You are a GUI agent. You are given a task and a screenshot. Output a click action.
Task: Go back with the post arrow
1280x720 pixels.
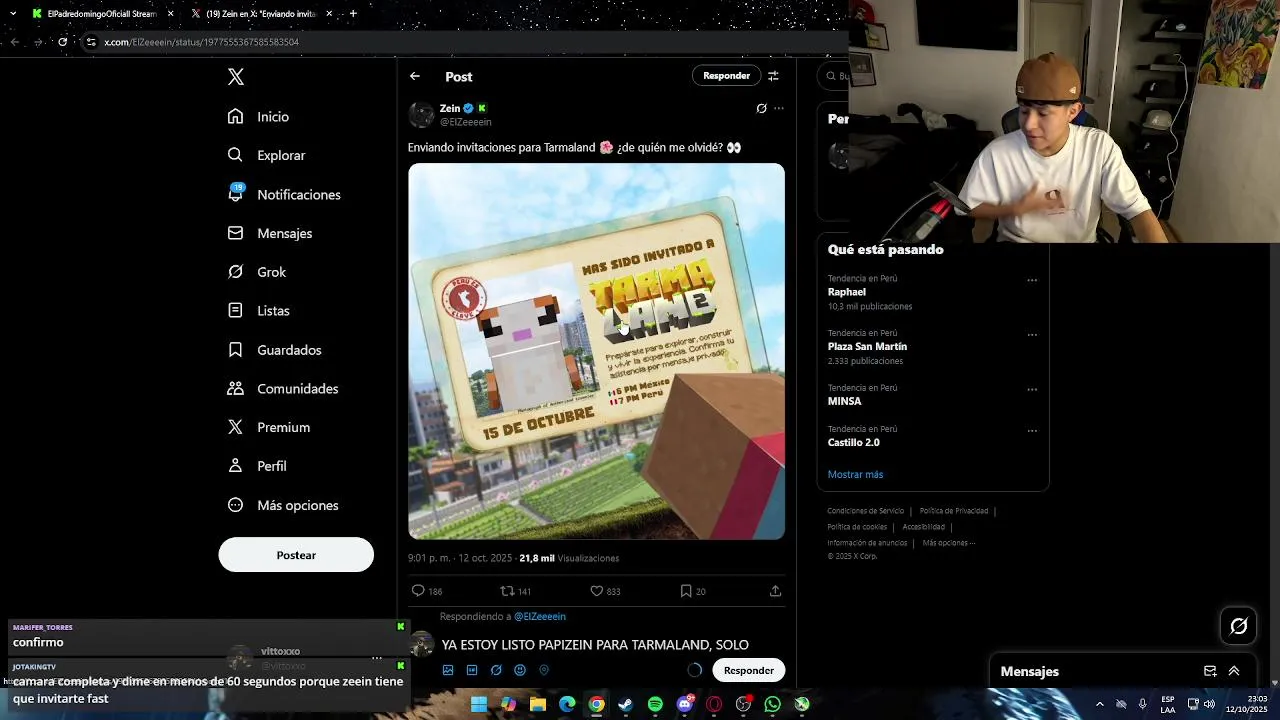pyautogui.click(x=415, y=76)
